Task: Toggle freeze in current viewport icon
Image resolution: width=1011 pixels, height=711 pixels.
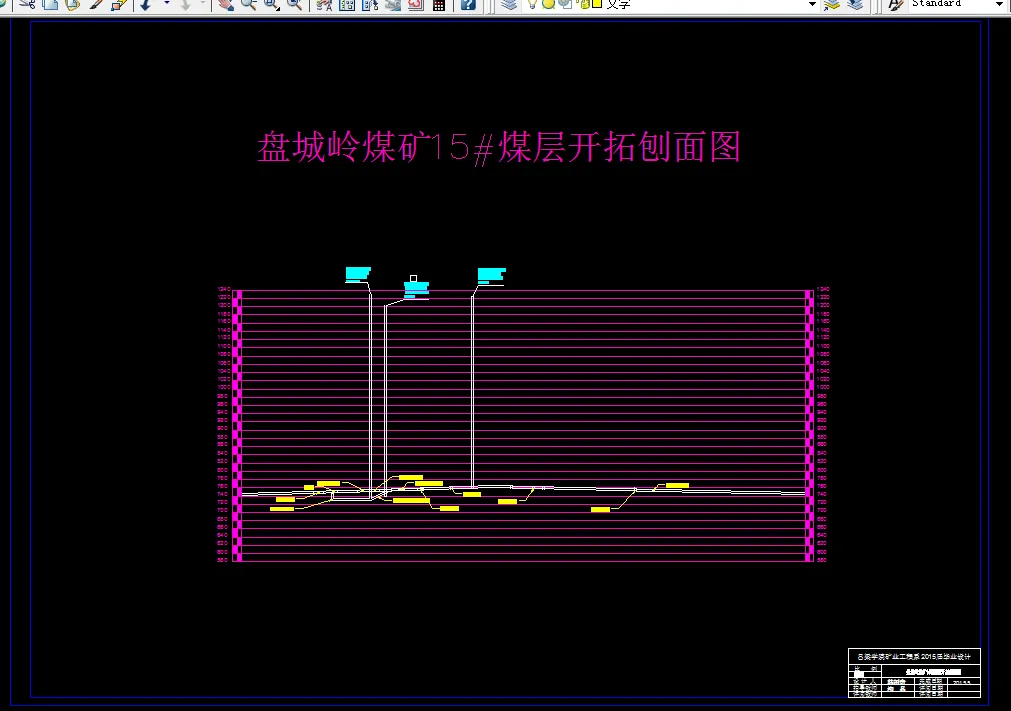Action: (x=565, y=4)
